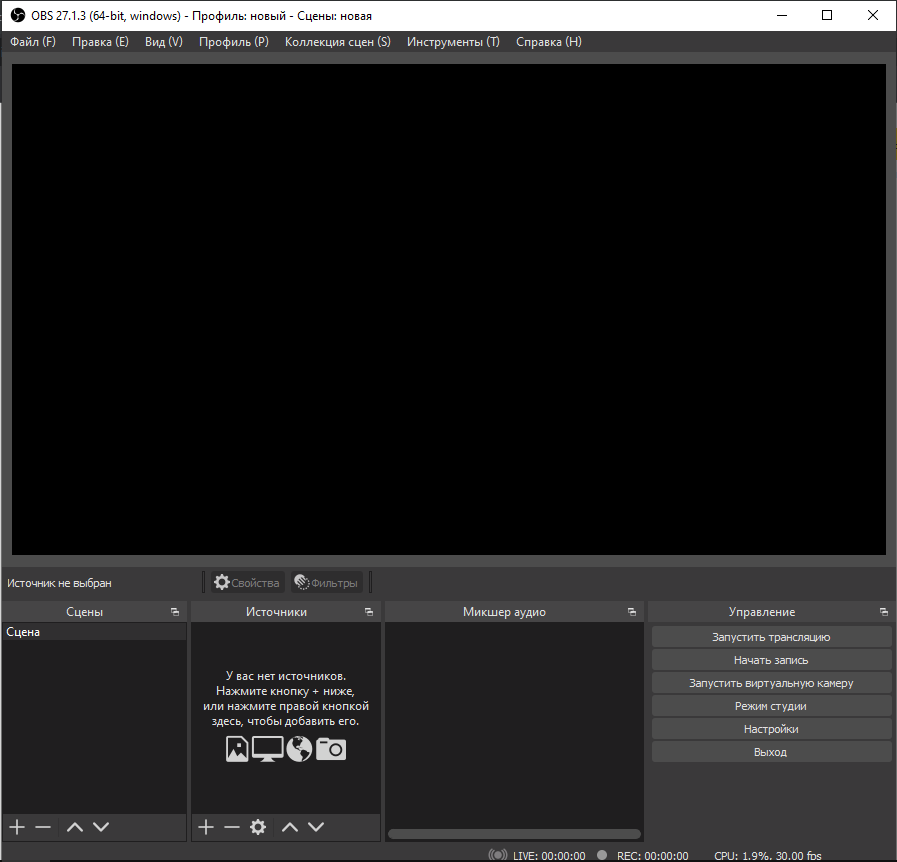This screenshot has height=862, width=897.
Task: Click the audio mixer horizontal scrollbar
Action: tap(514, 834)
